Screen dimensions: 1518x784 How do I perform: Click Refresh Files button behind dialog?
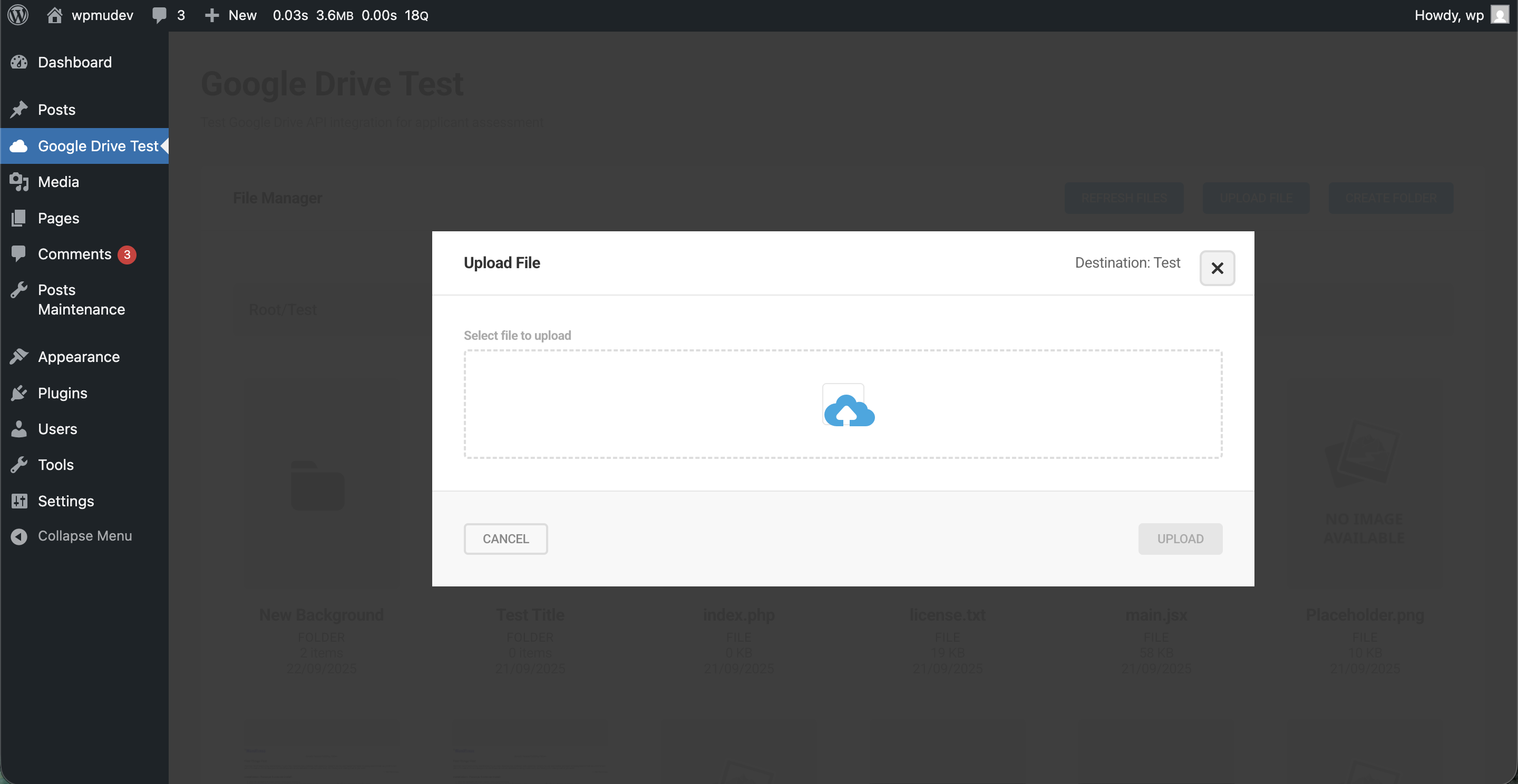pos(1124,198)
